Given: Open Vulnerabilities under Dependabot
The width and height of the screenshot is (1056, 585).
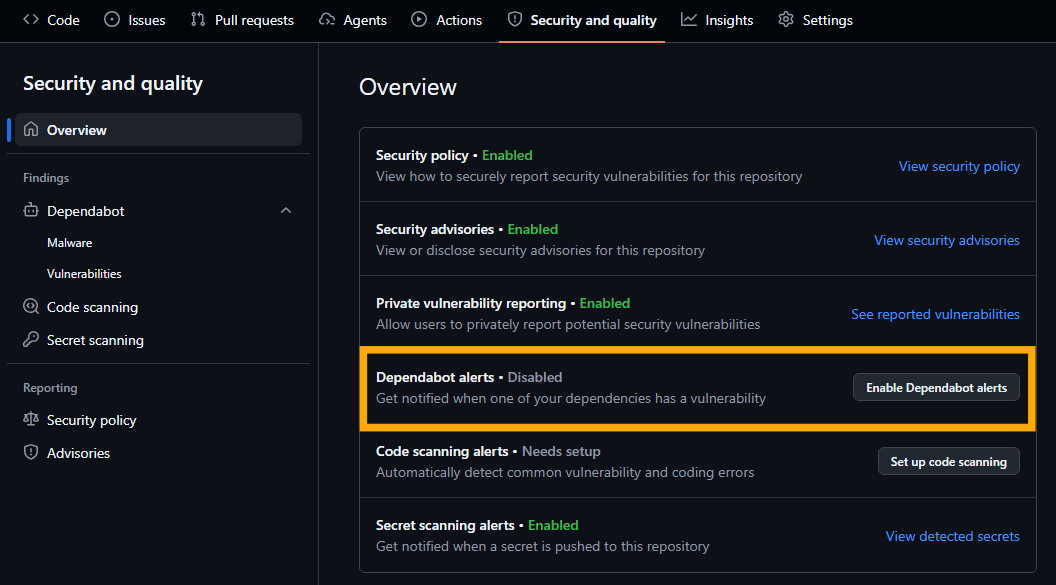Looking at the screenshot, I should click(84, 274).
